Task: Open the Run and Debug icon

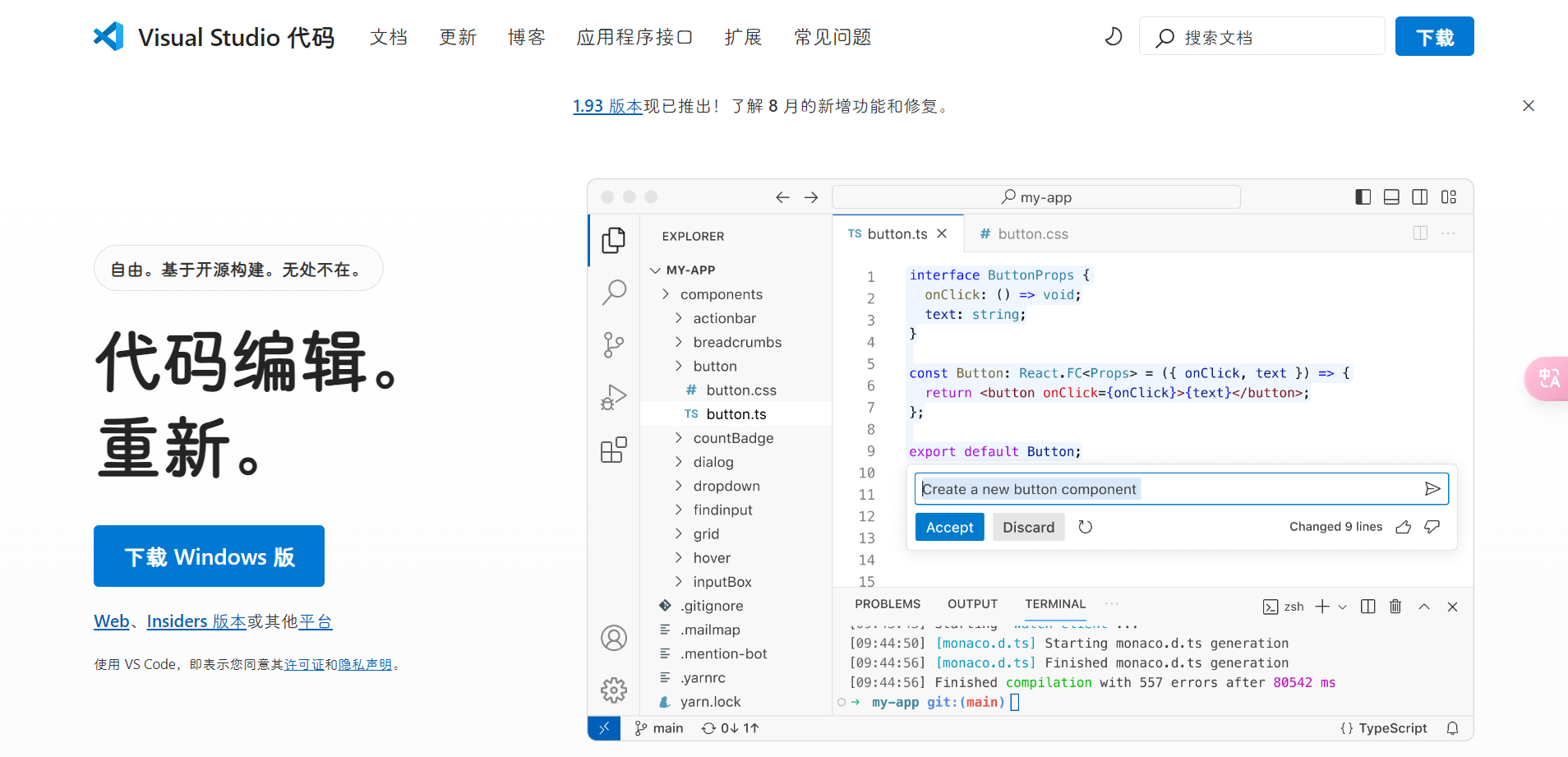Action: (614, 397)
